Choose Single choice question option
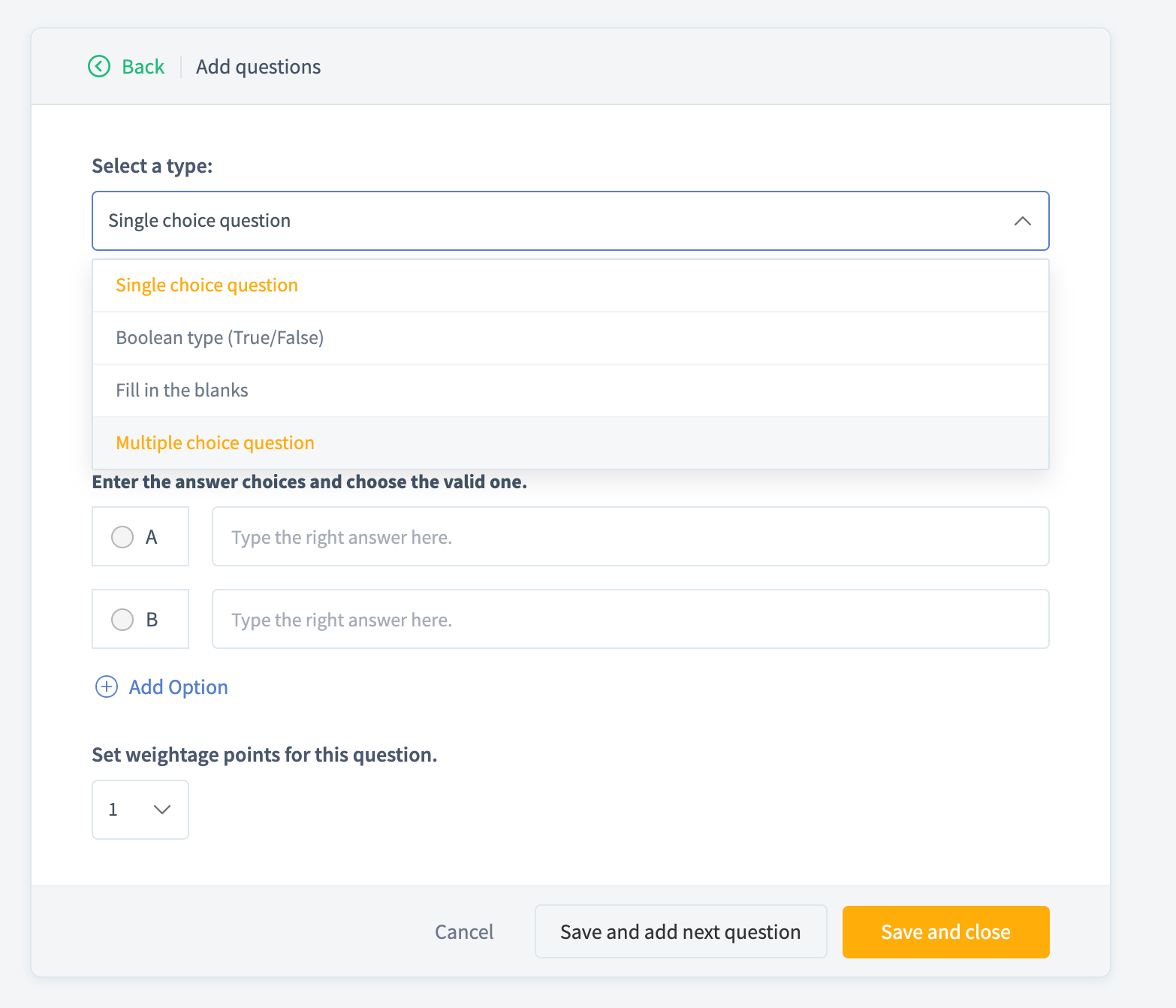The width and height of the screenshot is (1176, 1008). pyautogui.click(x=207, y=285)
